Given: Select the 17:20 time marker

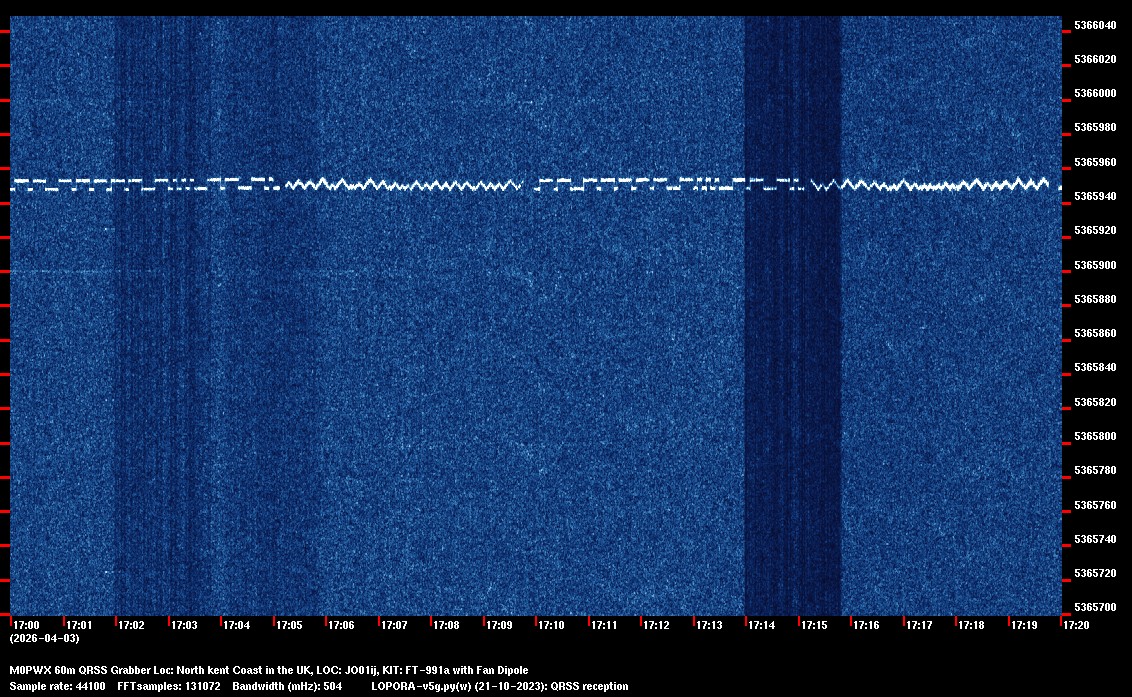Looking at the screenshot, I should [x=1076, y=625].
